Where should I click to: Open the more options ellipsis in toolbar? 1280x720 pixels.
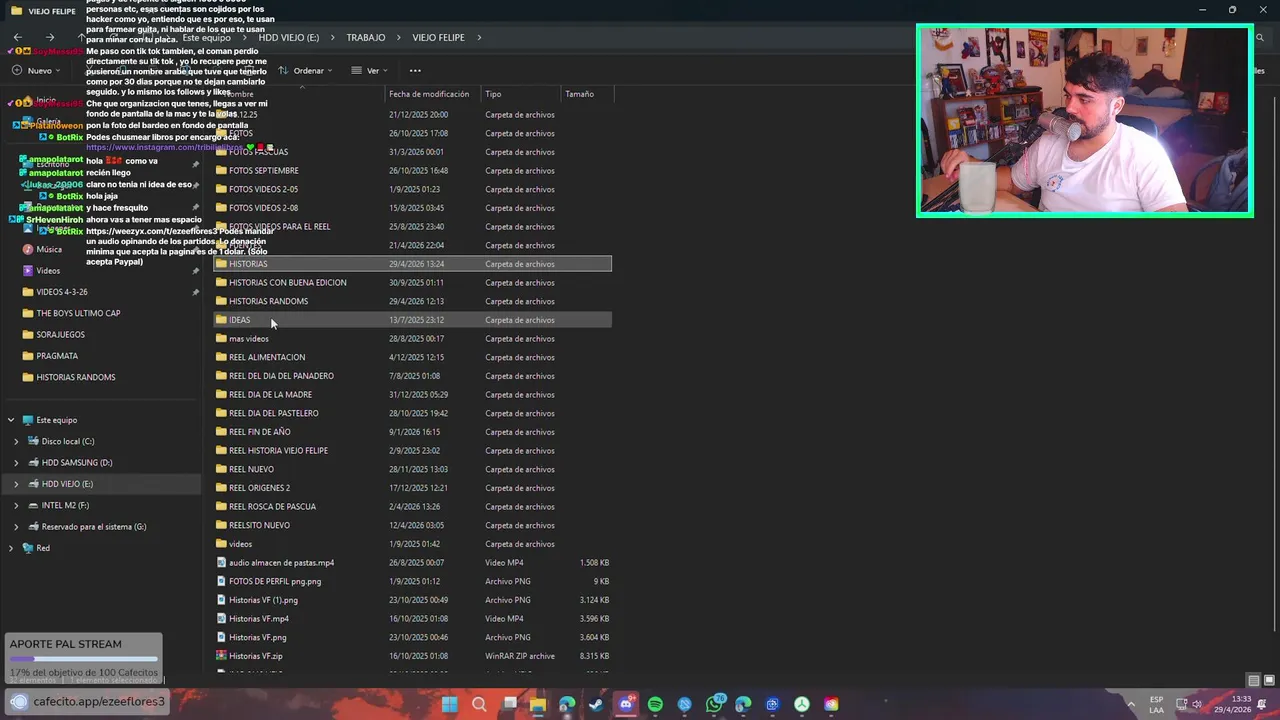(x=415, y=70)
